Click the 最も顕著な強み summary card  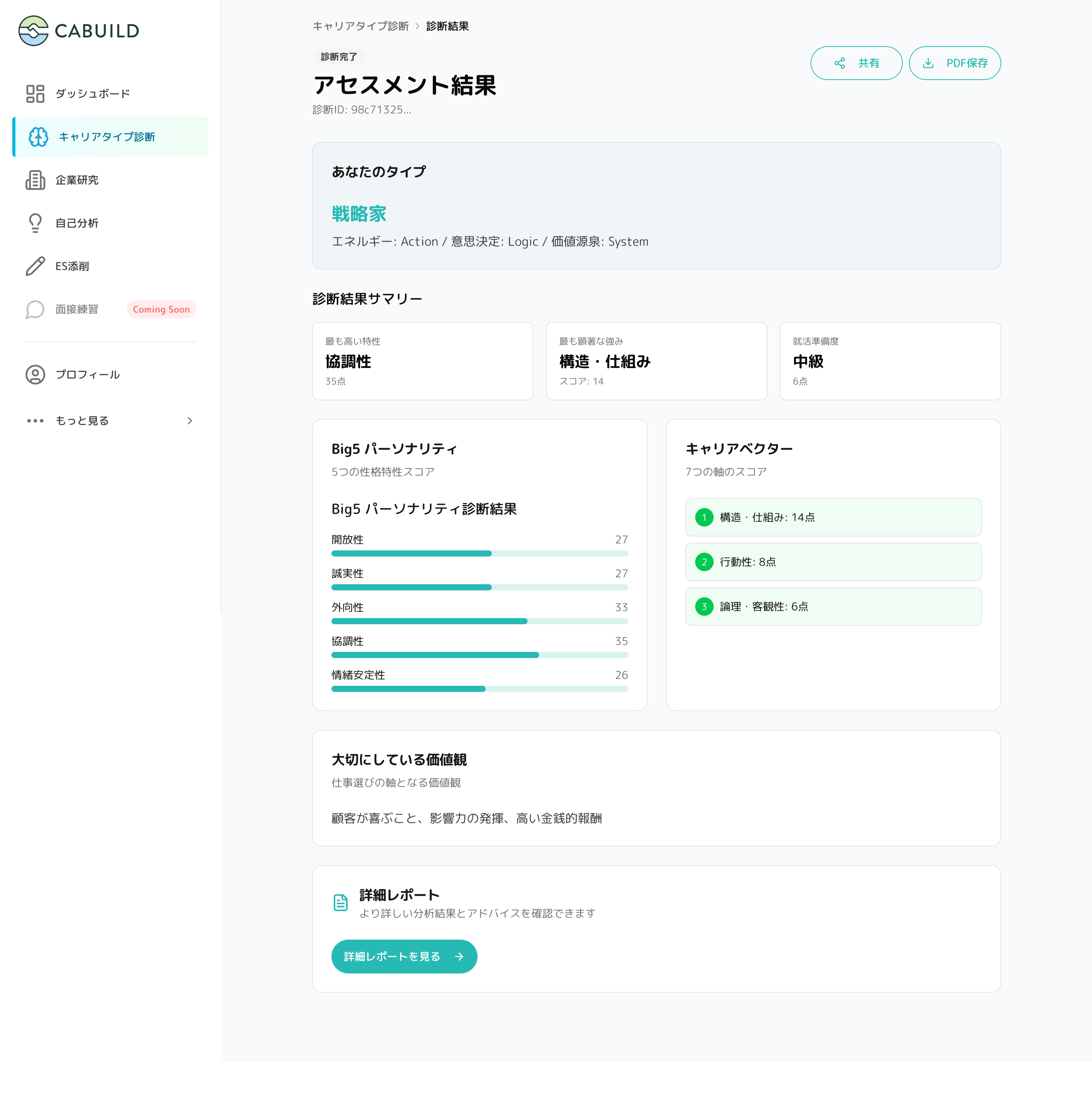pos(656,362)
